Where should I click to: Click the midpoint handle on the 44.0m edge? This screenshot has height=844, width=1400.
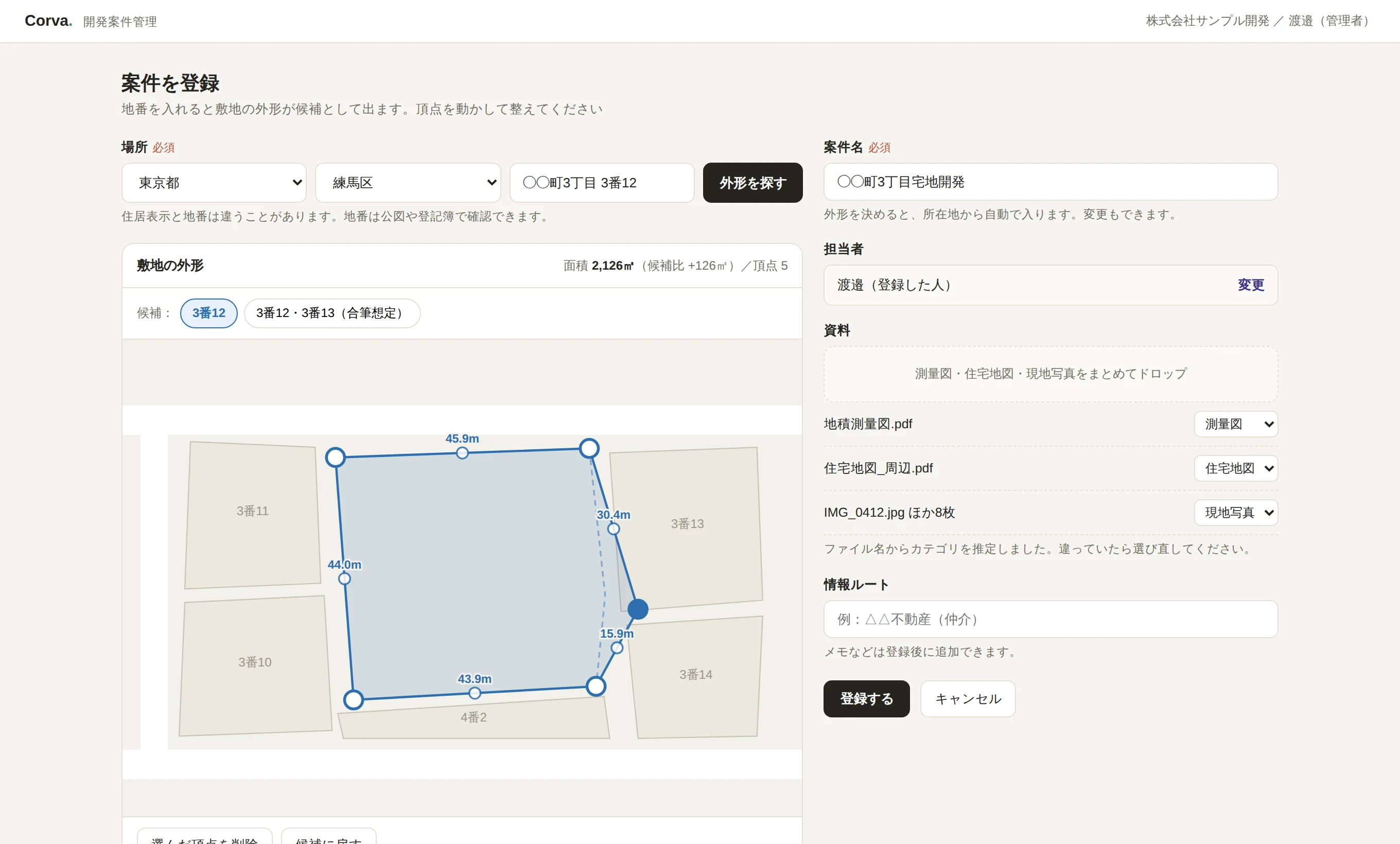pos(344,579)
